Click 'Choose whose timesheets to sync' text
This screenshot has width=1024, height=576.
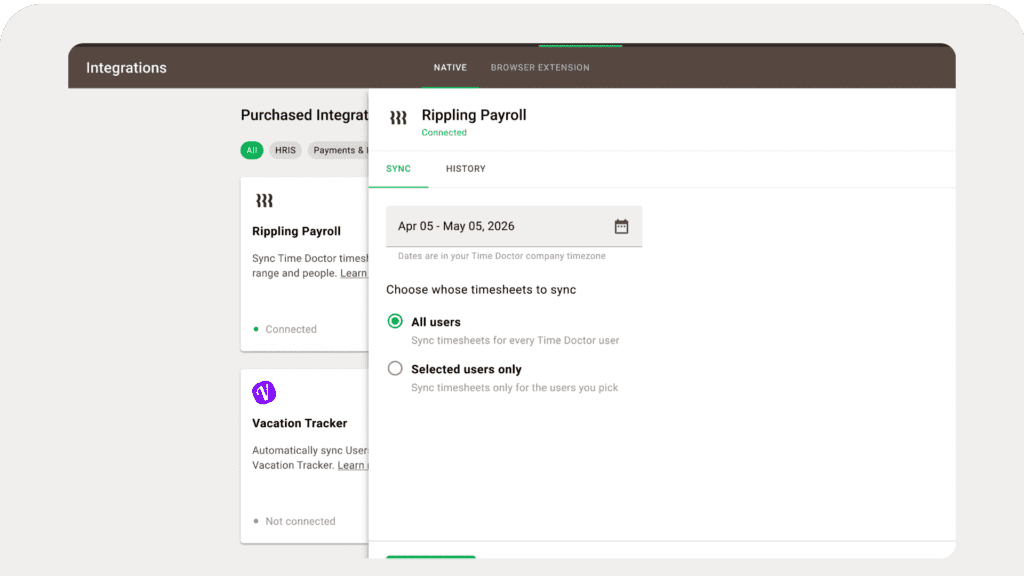pos(481,290)
